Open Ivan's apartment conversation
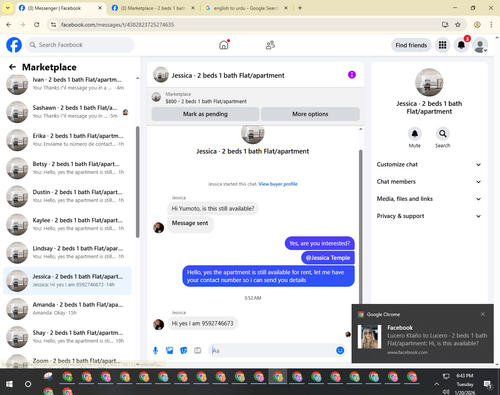 coord(67,84)
